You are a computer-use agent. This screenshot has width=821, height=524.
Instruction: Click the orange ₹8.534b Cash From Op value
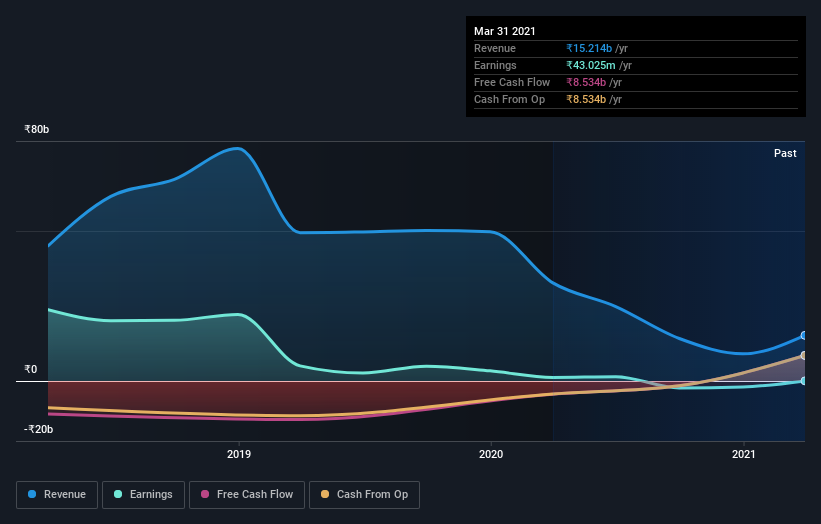point(586,99)
